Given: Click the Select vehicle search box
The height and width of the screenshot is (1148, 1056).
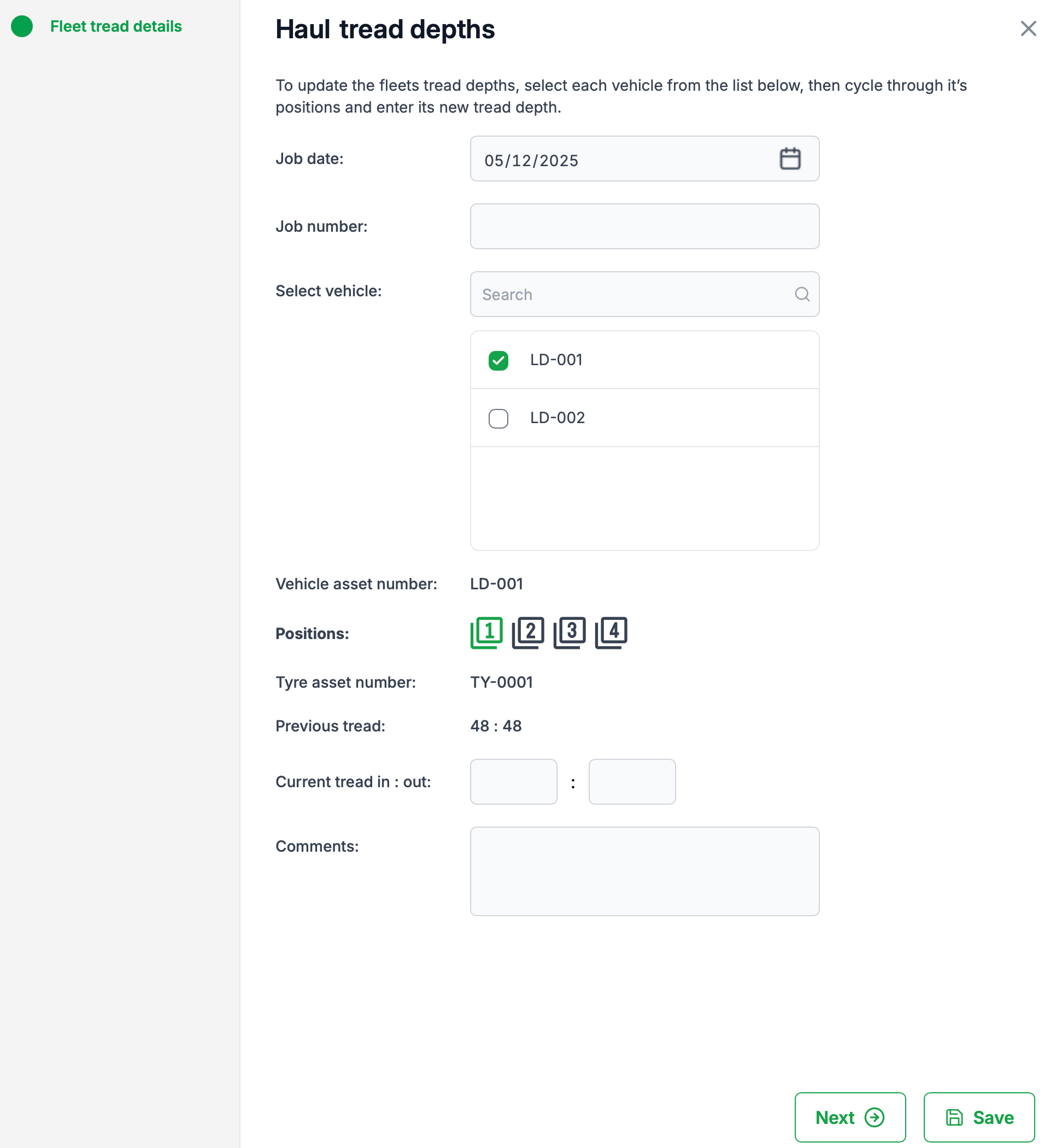Looking at the screenshot, I should (x=629, y=294).
